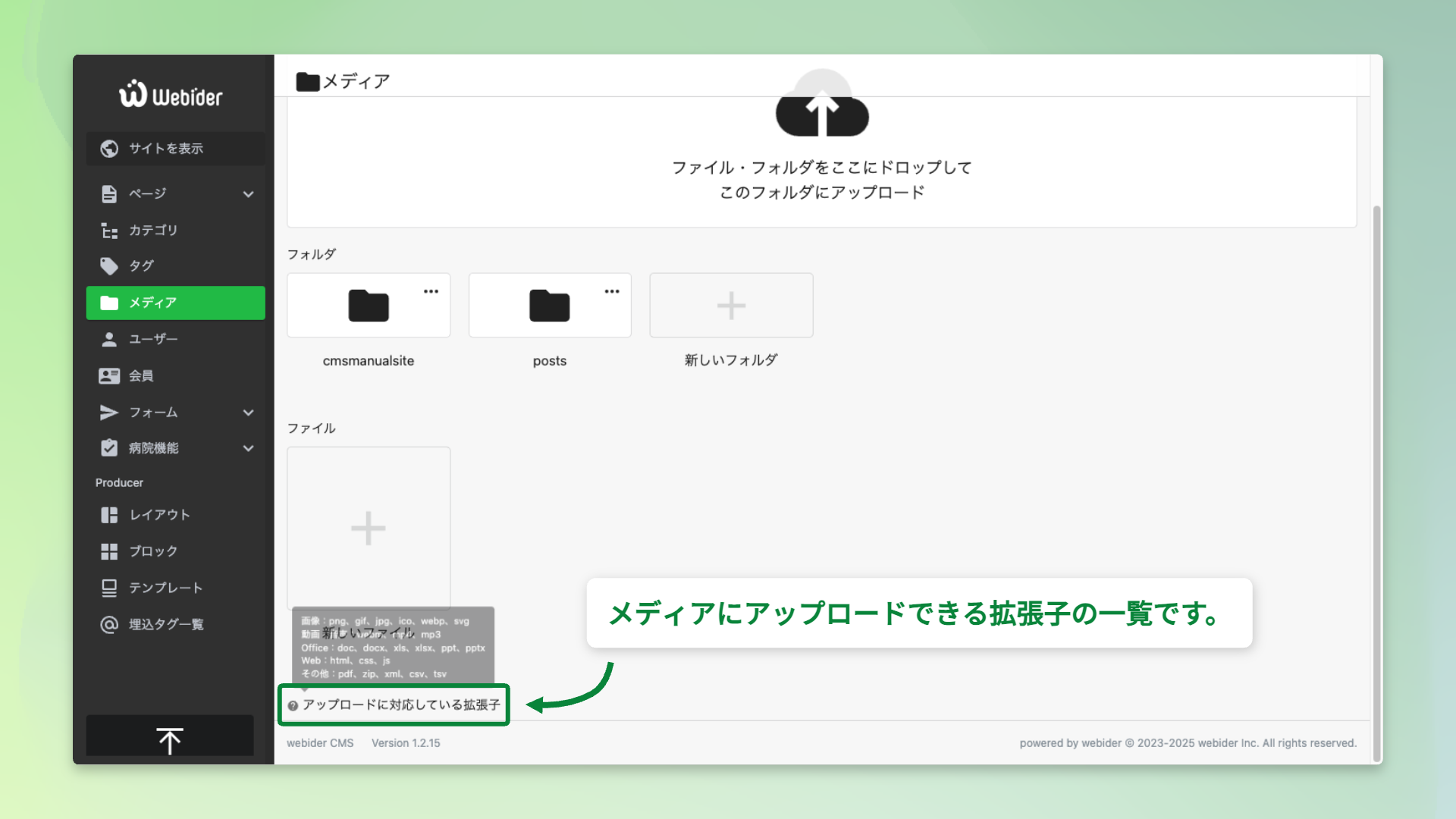Click the レイアウト layout icon
The image size is (1456, 819).
pos(109,515)
